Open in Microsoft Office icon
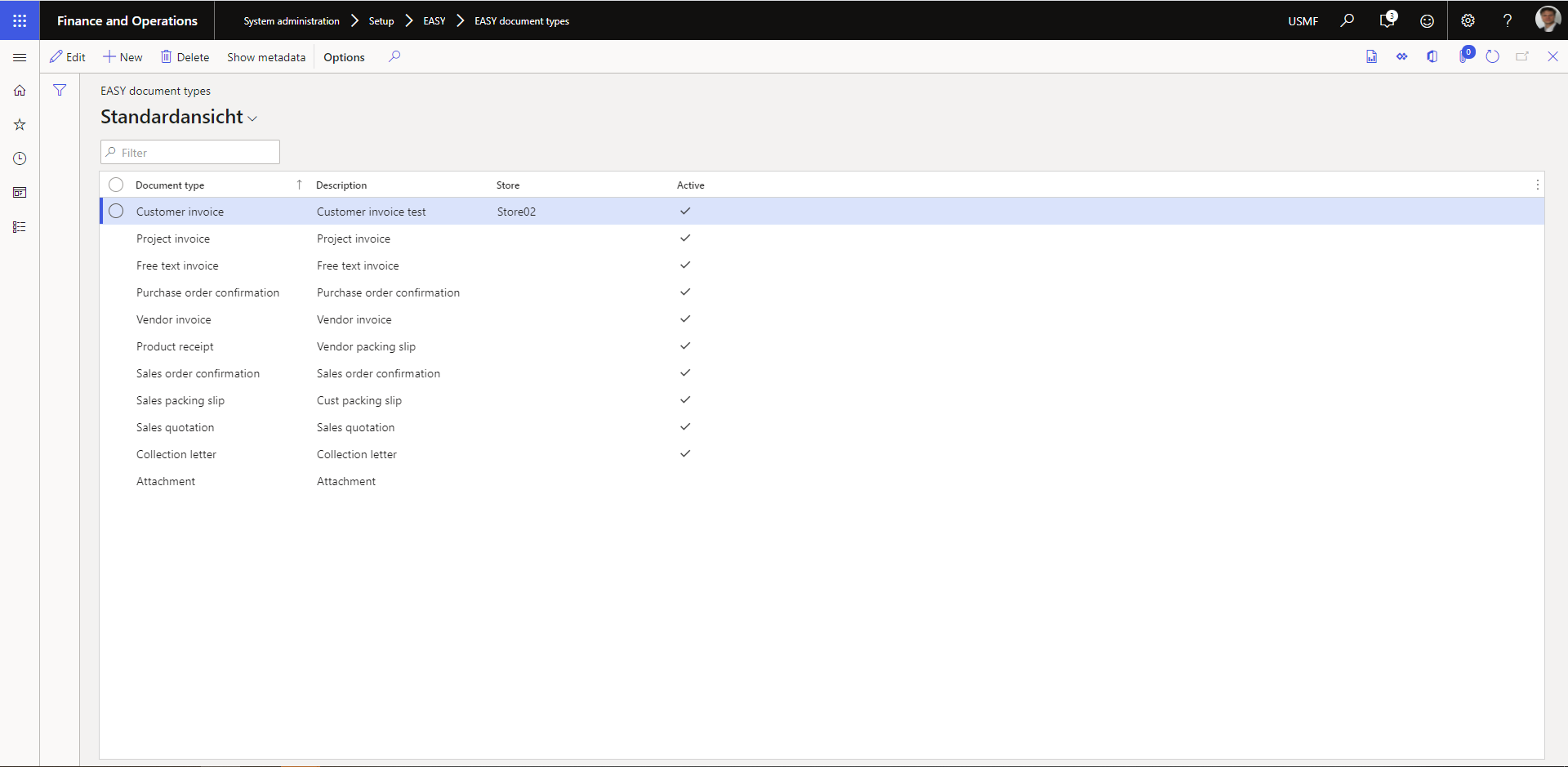Viewport: 1568px width, 767px height. 1432,56
